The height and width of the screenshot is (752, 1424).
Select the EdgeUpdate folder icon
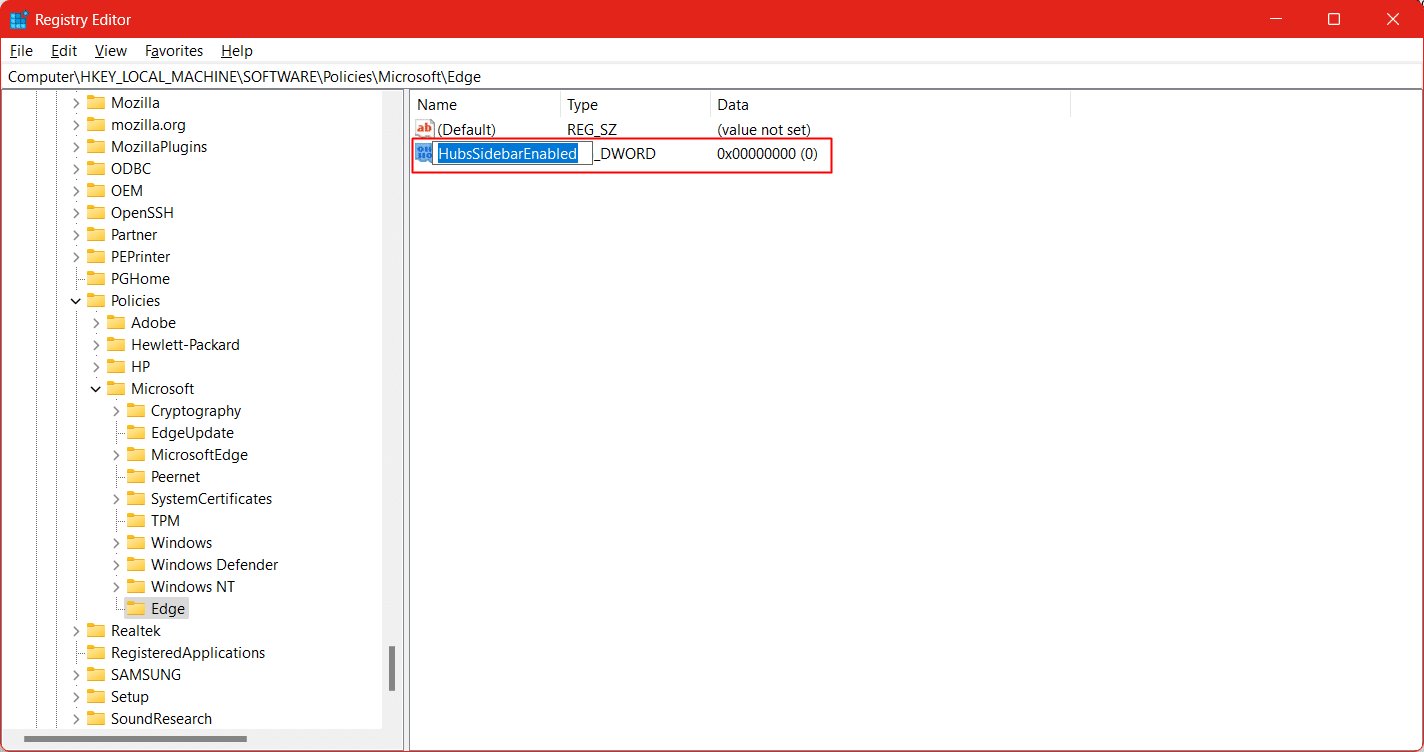(x=136, y=433)
